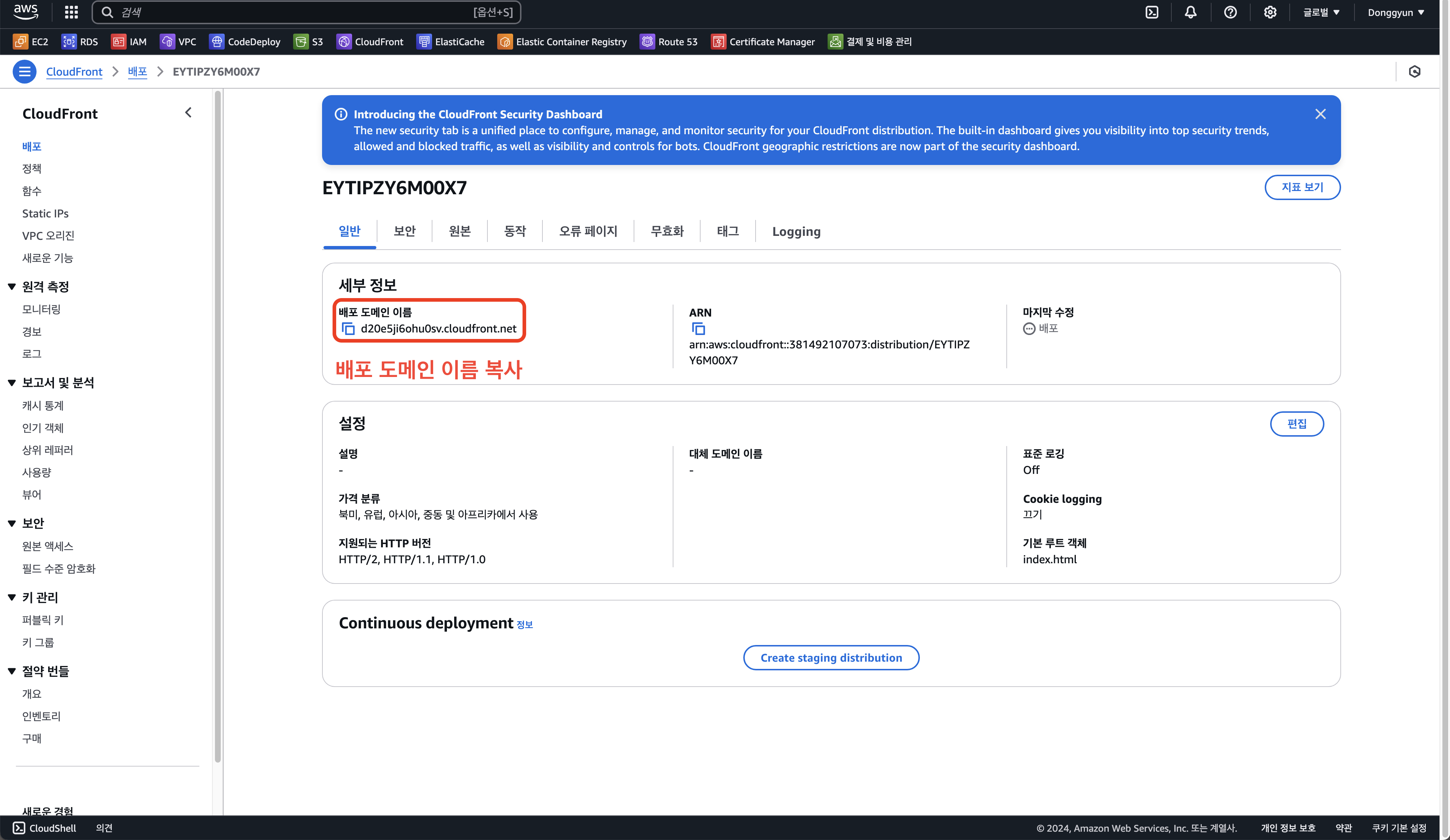The height and width of the screenshot is (840, 1450).
Task: Open the notifications bell
Action: pyautogui.click(x=1191, y=12)
